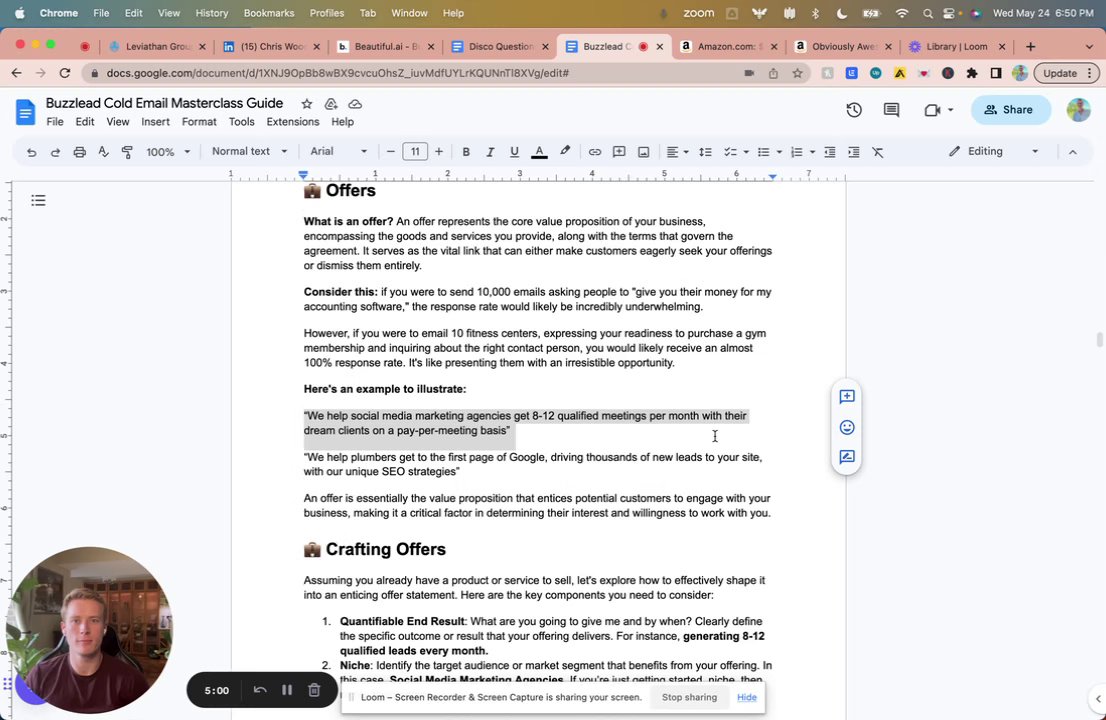Click the Stop sharing button
Screen dimensions: 1106x720
point(689,697)
